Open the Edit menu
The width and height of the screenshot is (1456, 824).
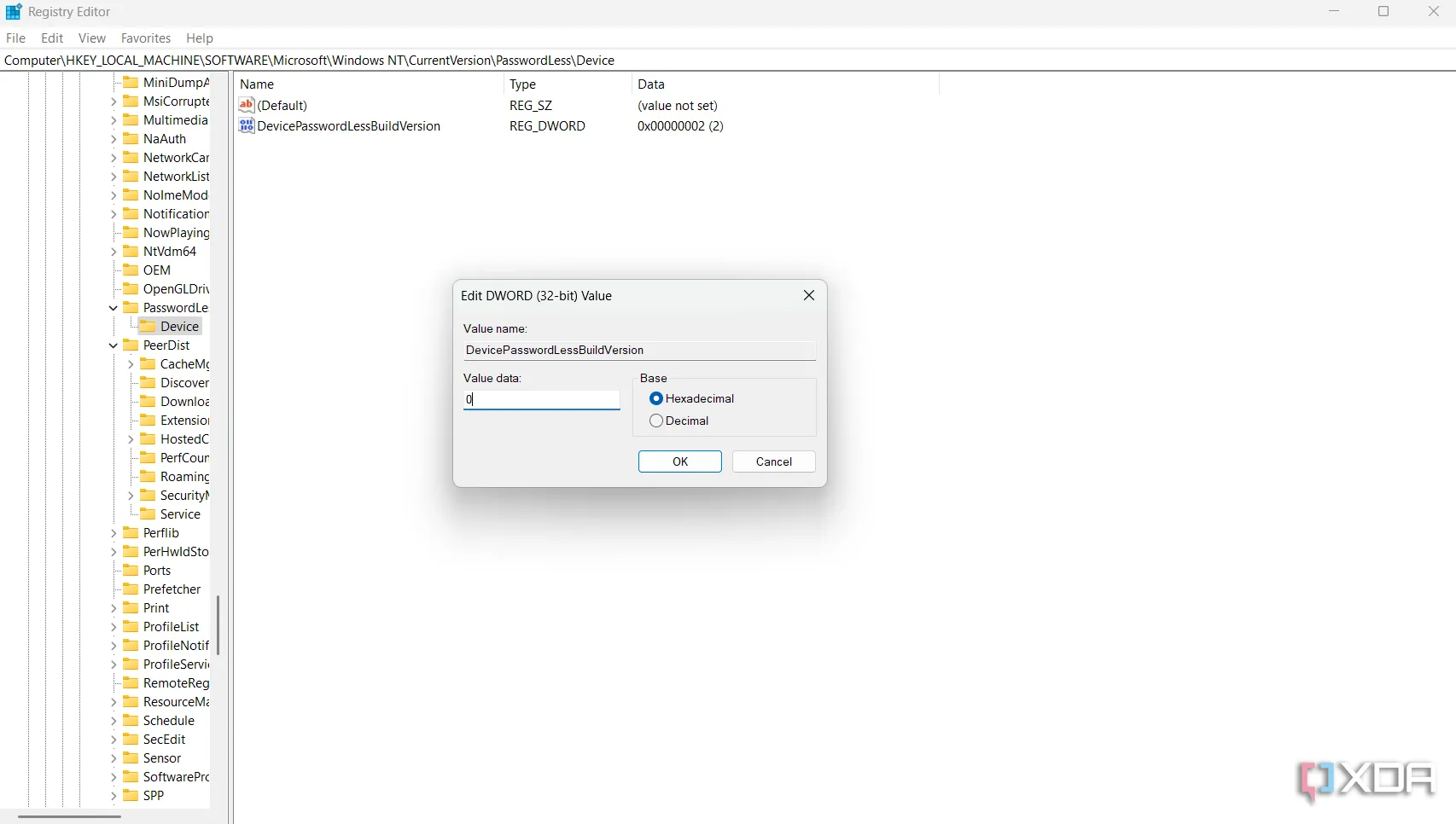click(52, 38)
